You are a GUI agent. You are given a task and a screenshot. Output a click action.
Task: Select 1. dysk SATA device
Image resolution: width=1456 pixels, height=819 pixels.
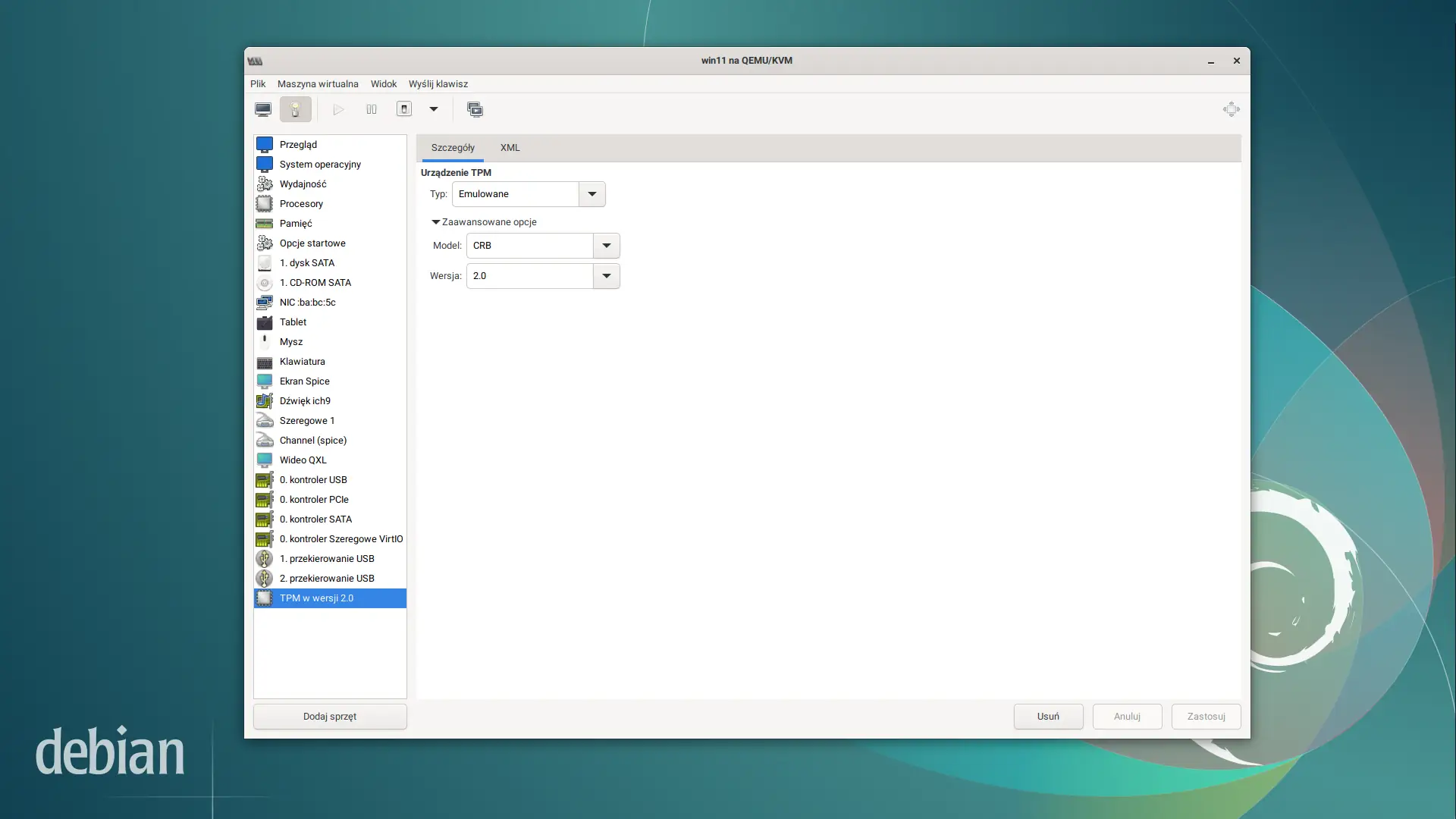click(330, 262)
